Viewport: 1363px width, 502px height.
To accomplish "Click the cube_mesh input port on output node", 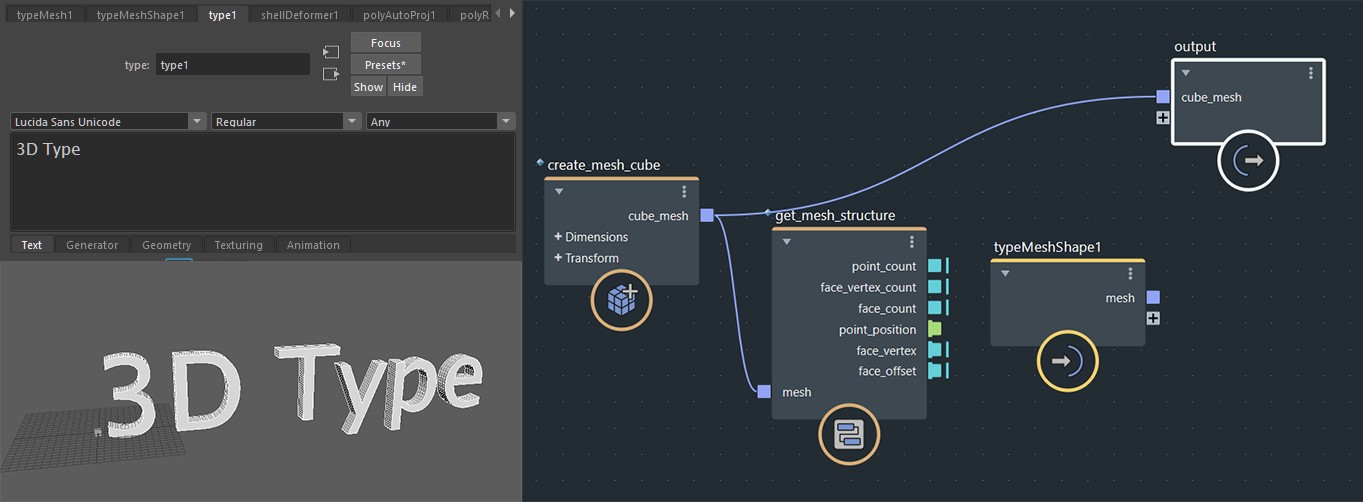I will (1163, 97).
